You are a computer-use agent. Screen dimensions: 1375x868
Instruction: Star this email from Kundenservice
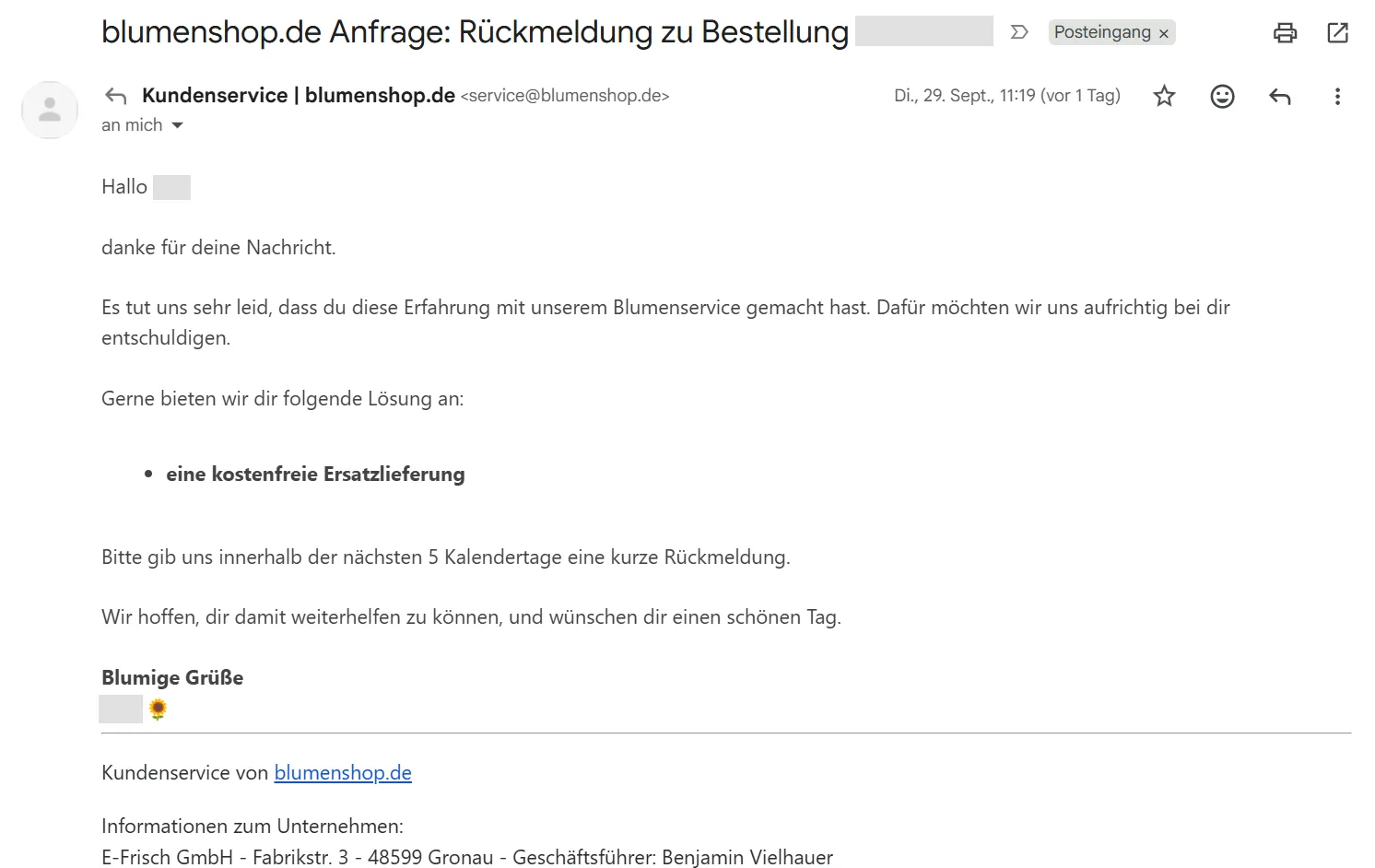click(x=1164, y=96)
